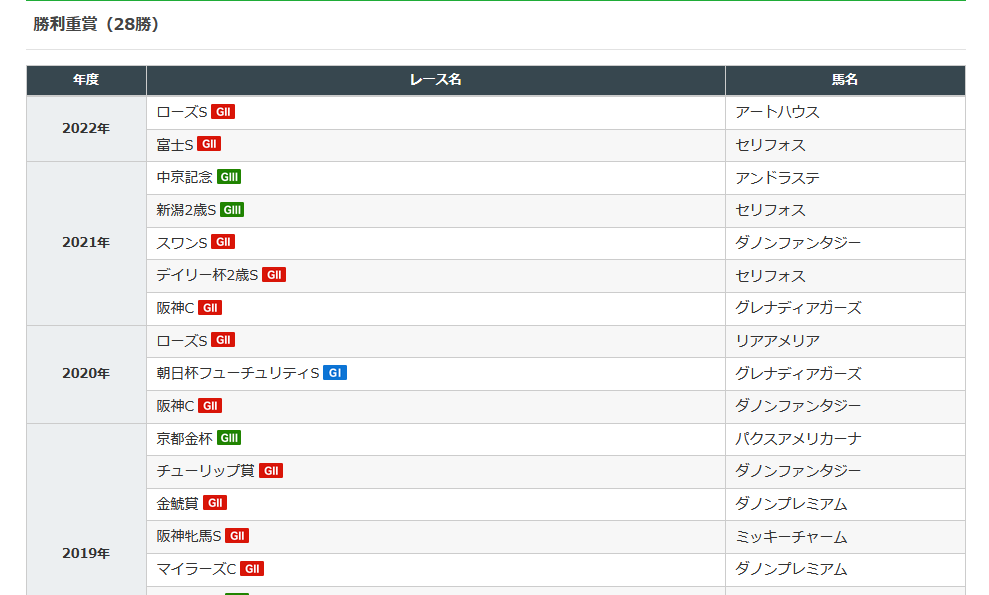Click the GIII badge beside 中京記念
This screenshot has width=989, height=595.
click(229, 177)
